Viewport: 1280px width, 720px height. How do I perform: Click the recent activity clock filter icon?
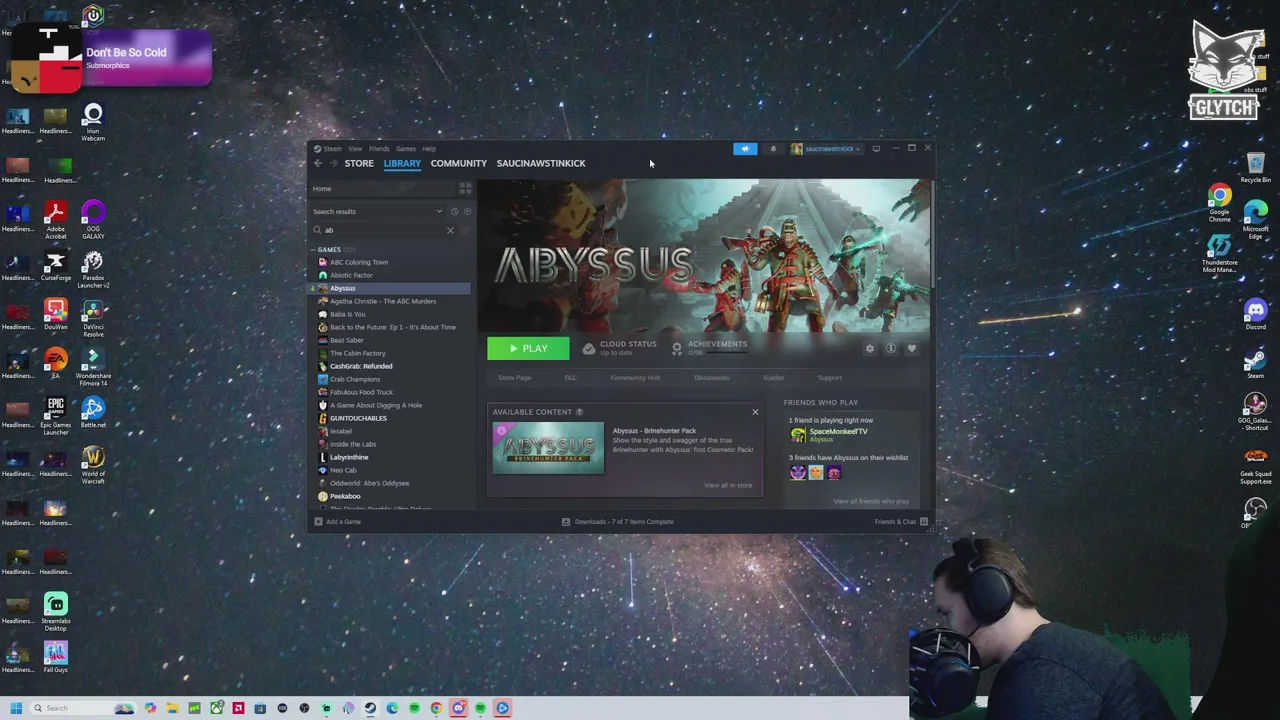tap(454, 211)
